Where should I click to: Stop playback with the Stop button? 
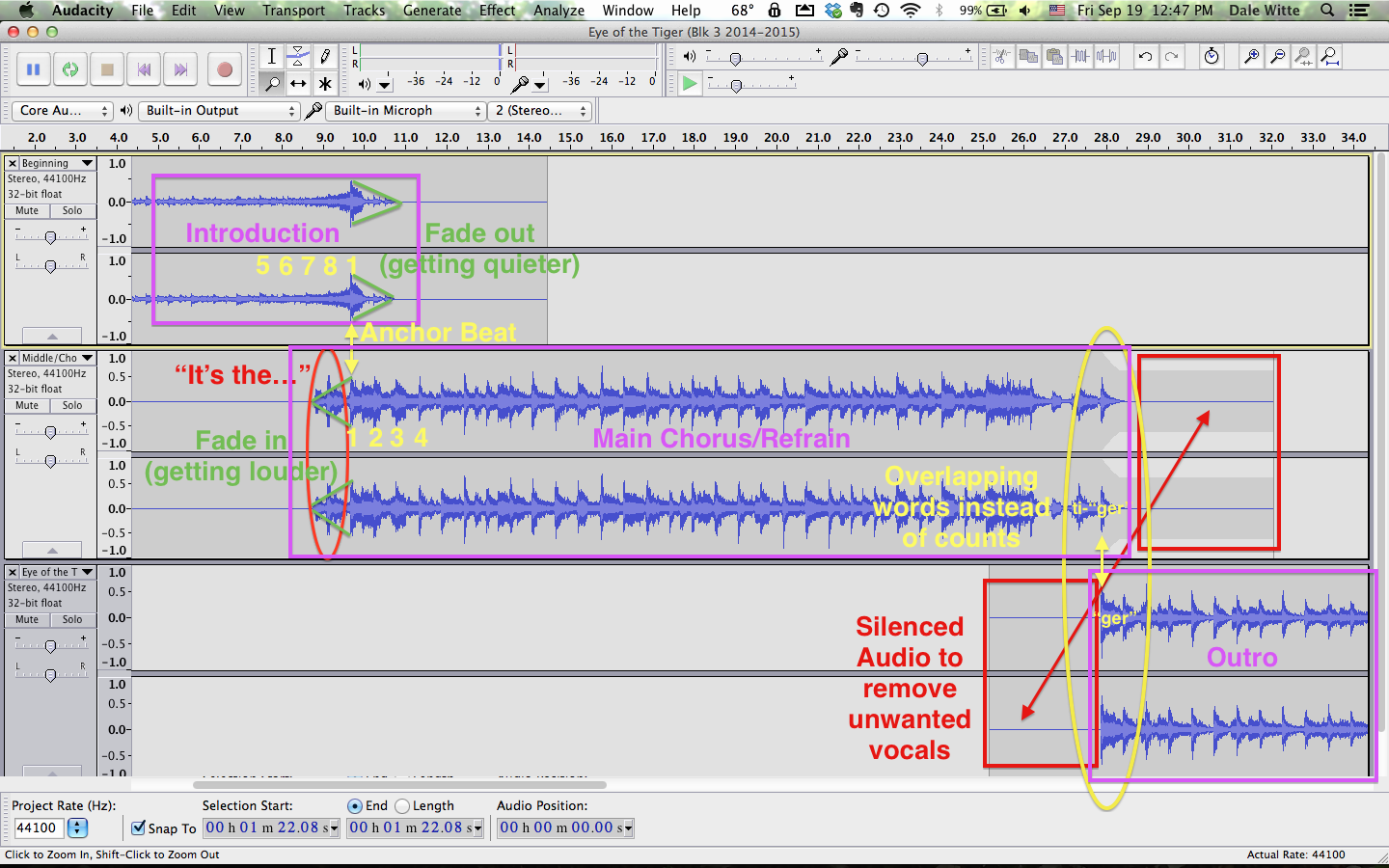[x=107, y=69]
